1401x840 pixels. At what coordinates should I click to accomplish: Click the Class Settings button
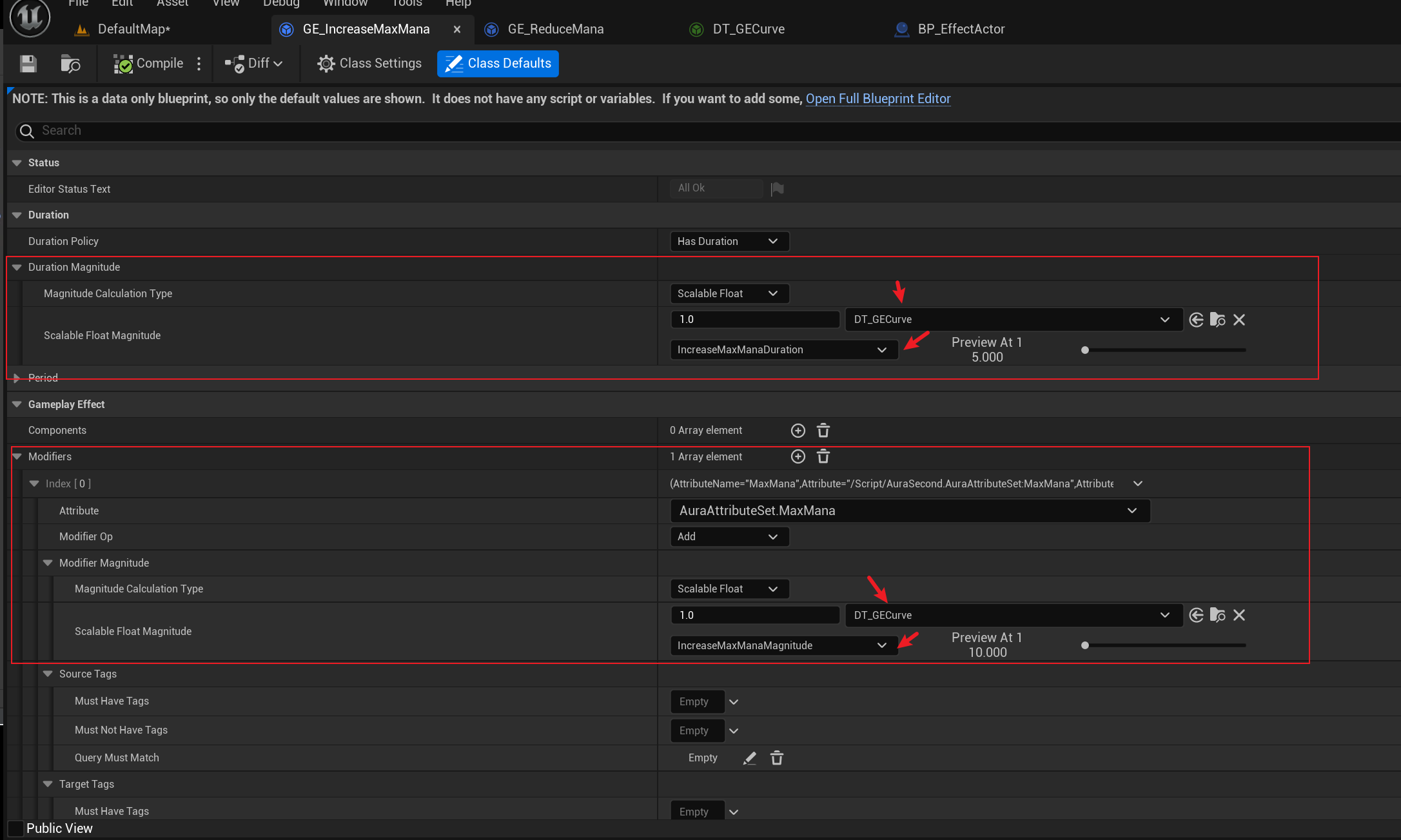(x=369, y=63)
